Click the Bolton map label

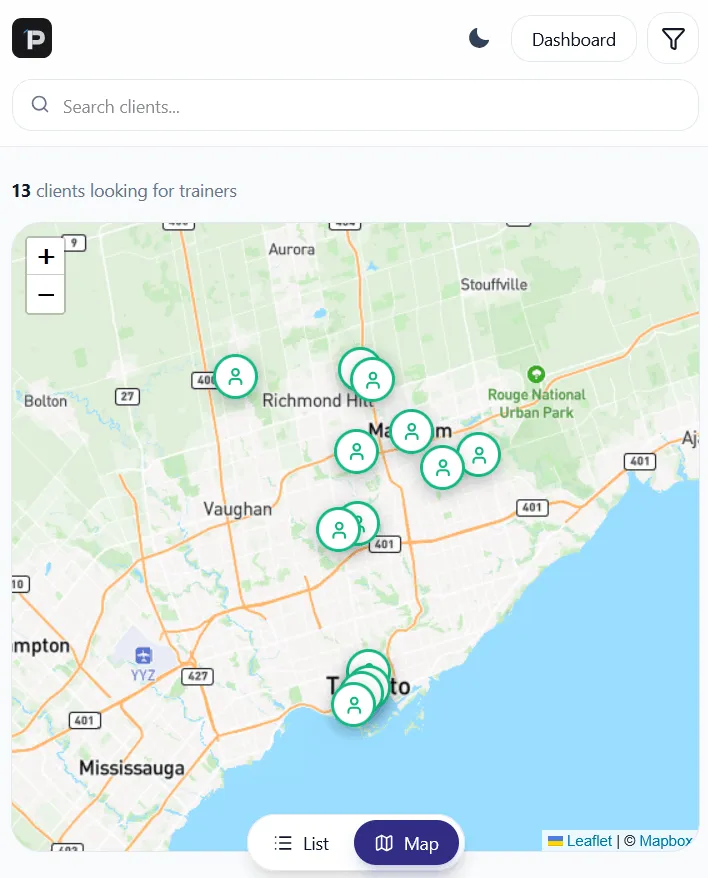pos(45,401)
